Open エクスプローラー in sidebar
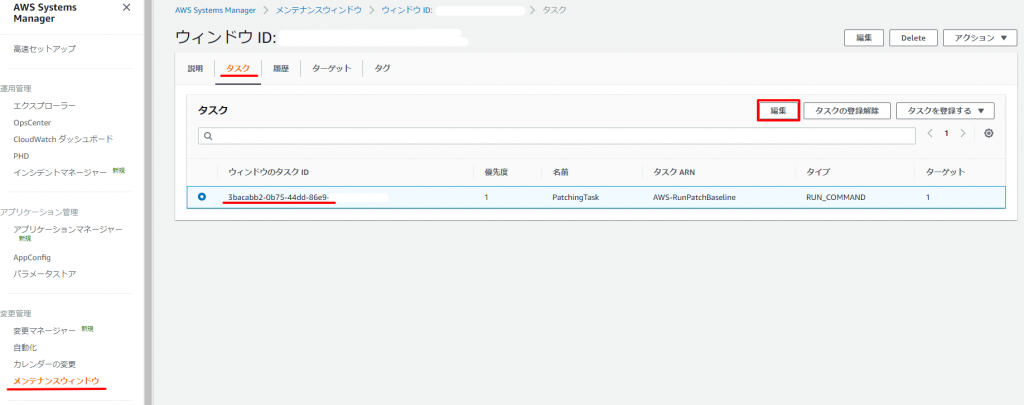The height and width of the screenshot is (405, 1024). point(44,105)
